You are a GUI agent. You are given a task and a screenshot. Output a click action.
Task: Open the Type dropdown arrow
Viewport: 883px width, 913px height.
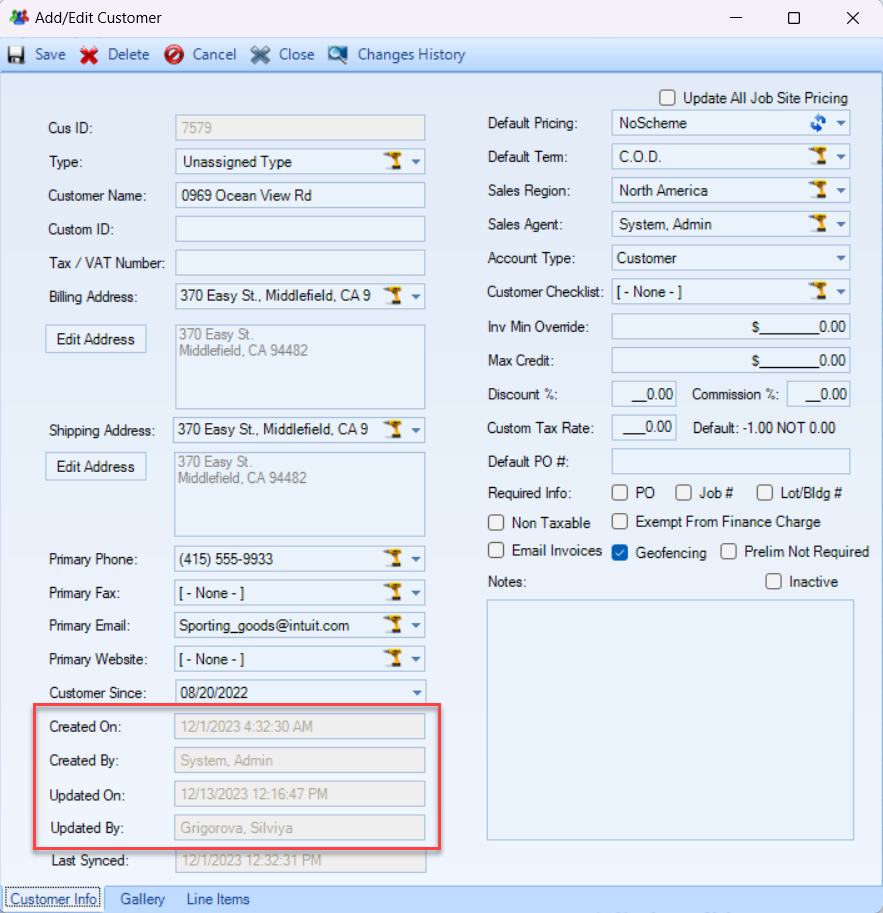tap(416, 162)
